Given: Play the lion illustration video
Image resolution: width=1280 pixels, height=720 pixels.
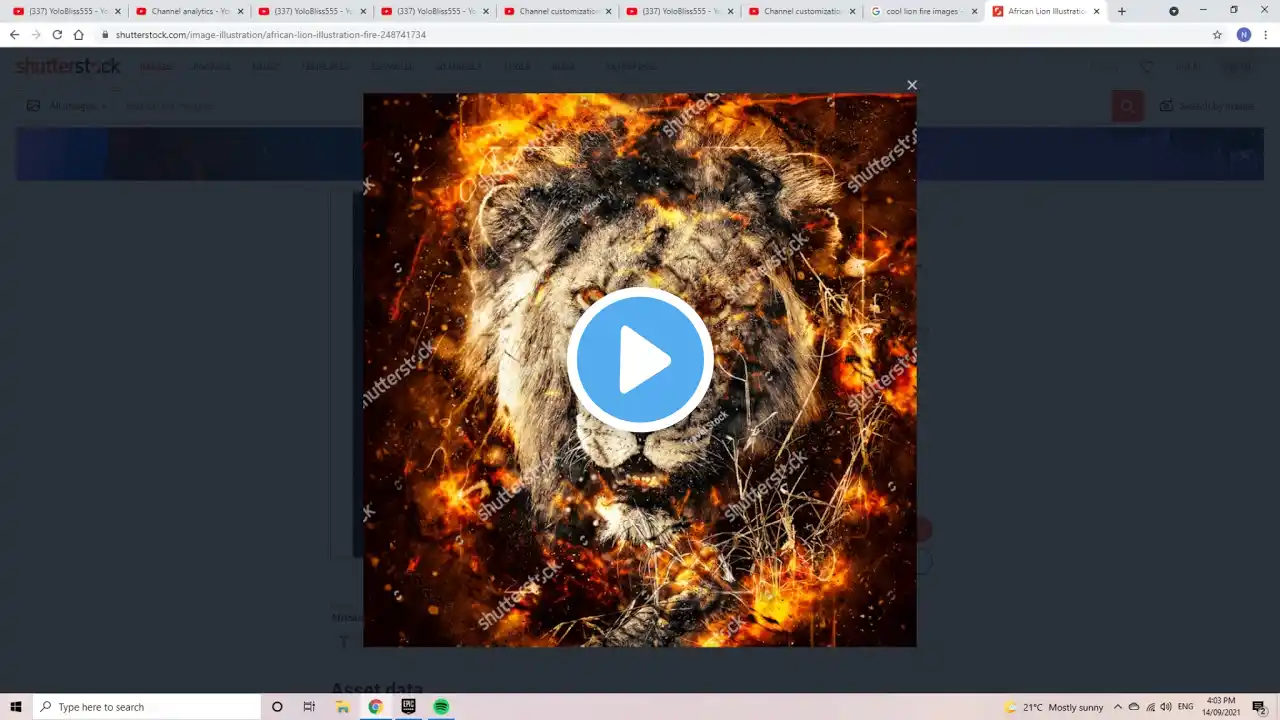Looking at the screenshot, I should 640,360.
